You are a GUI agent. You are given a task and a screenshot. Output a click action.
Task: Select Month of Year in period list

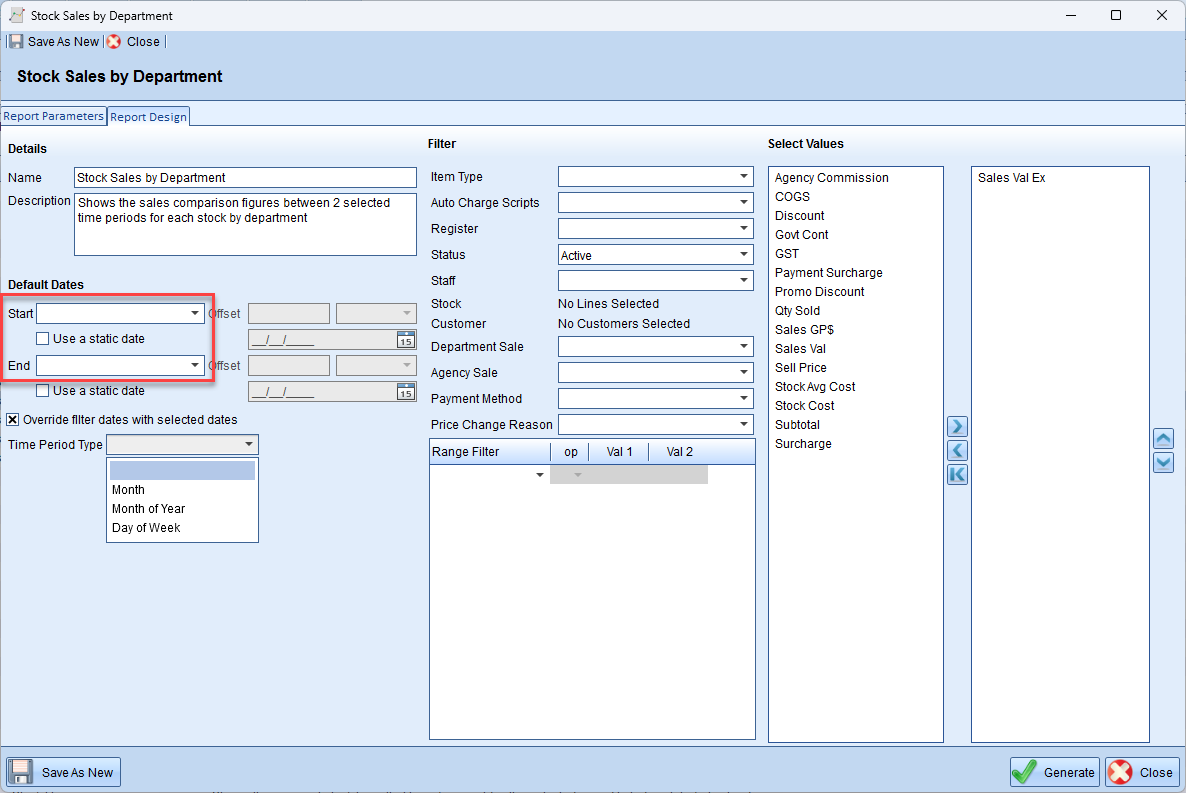coord(148,509)
